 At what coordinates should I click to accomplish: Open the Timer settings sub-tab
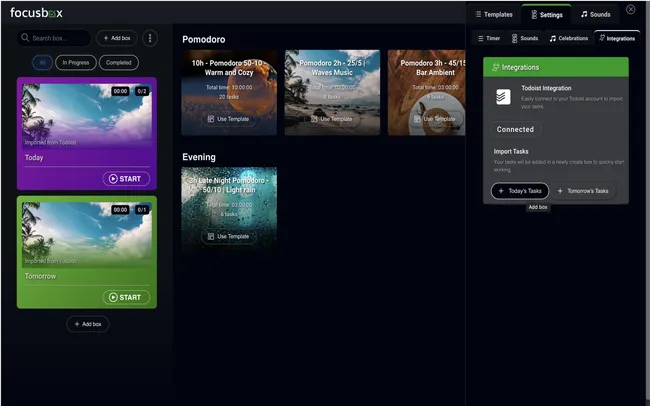487,38
